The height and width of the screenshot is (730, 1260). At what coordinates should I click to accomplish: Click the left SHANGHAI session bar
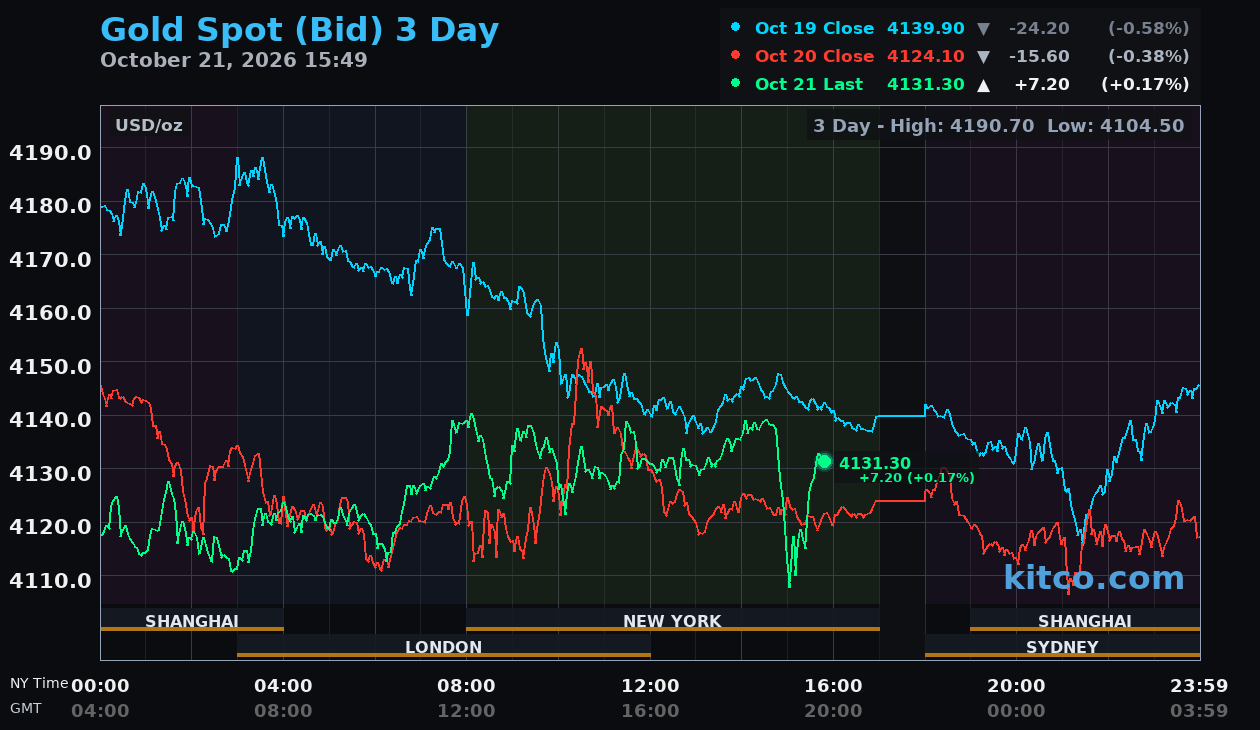pos(192,620)
